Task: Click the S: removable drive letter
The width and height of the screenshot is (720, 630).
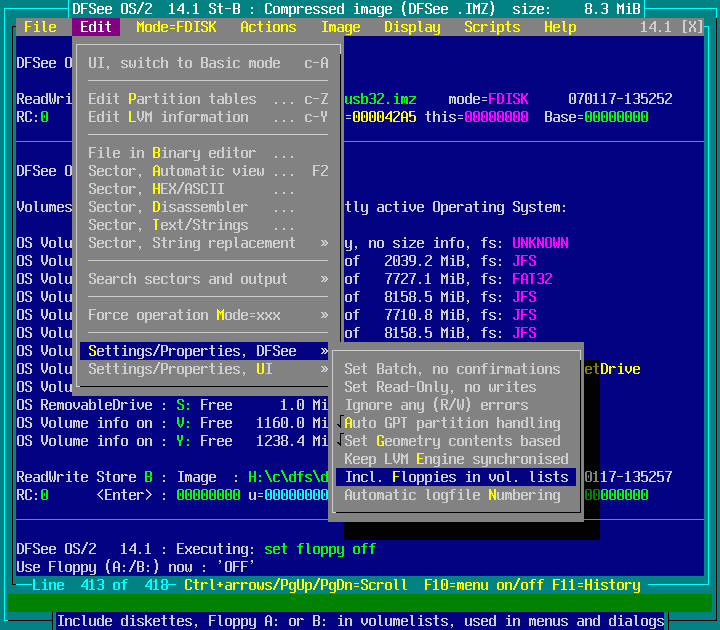Action: 183,405
